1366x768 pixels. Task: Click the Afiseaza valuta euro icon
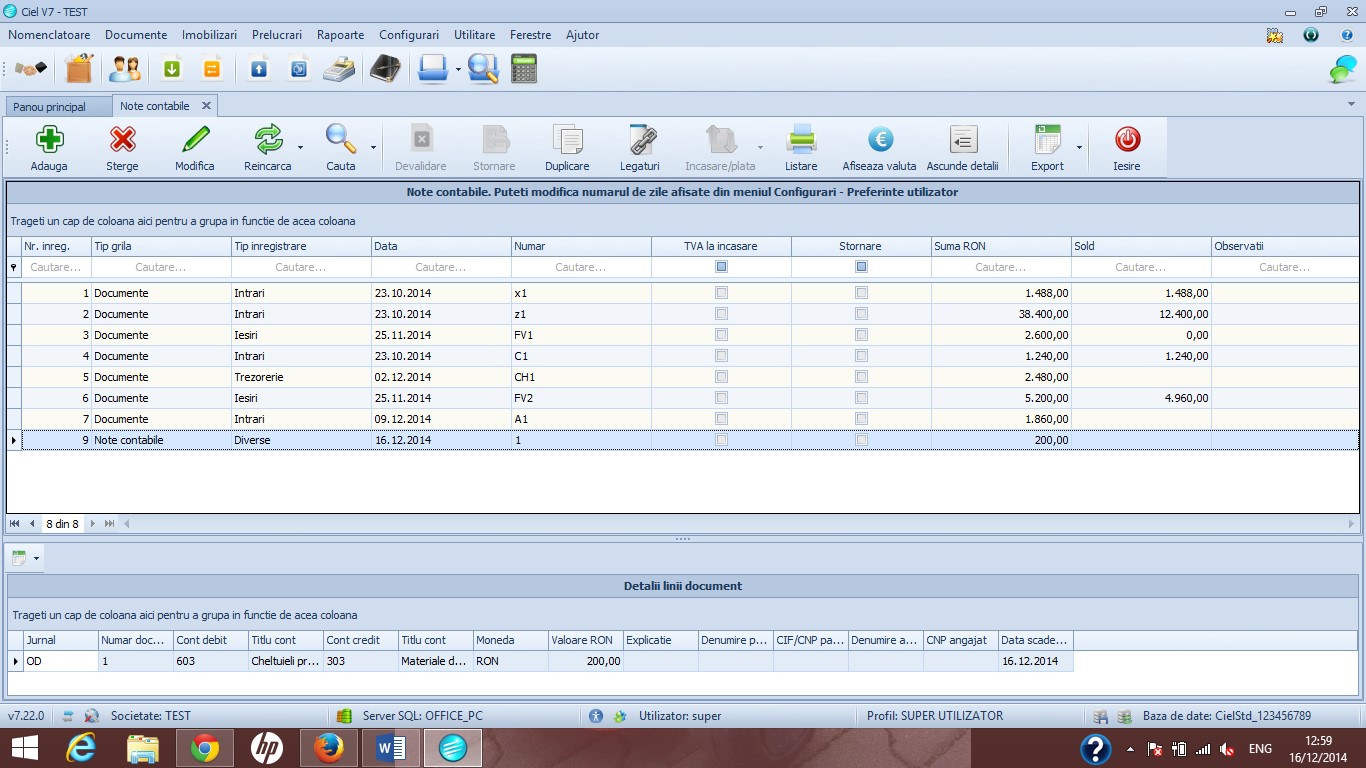click(880, 139)
